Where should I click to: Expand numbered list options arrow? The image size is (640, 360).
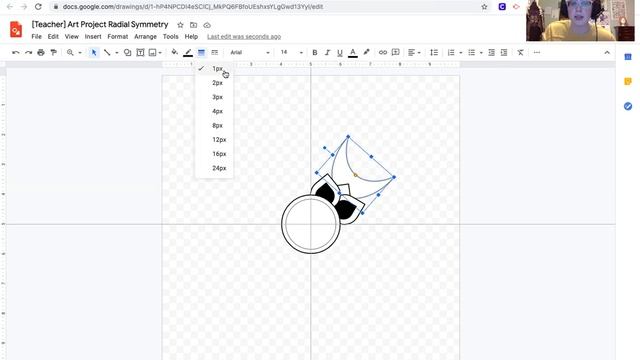pos(461,53)
